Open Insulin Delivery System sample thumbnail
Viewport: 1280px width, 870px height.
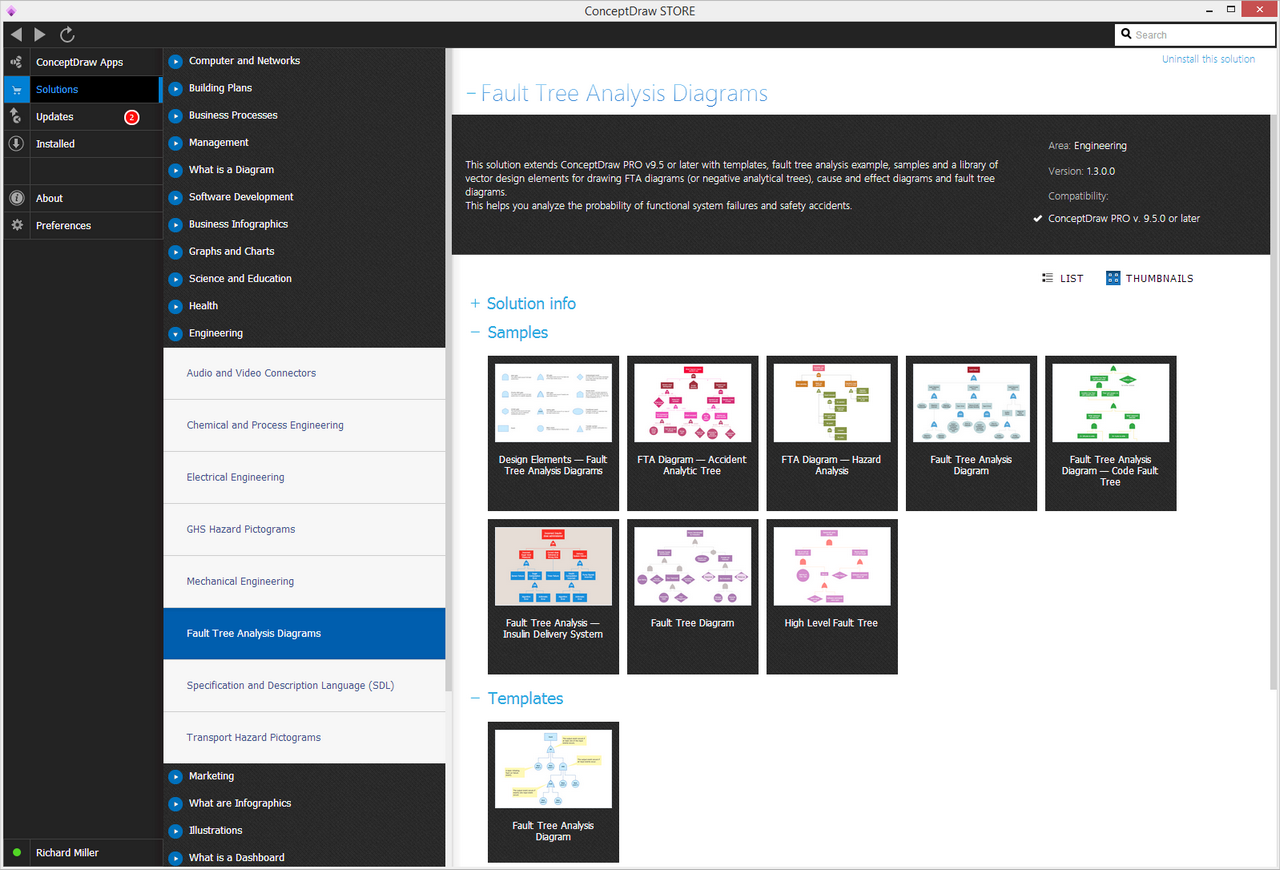(x=553, y=597)
